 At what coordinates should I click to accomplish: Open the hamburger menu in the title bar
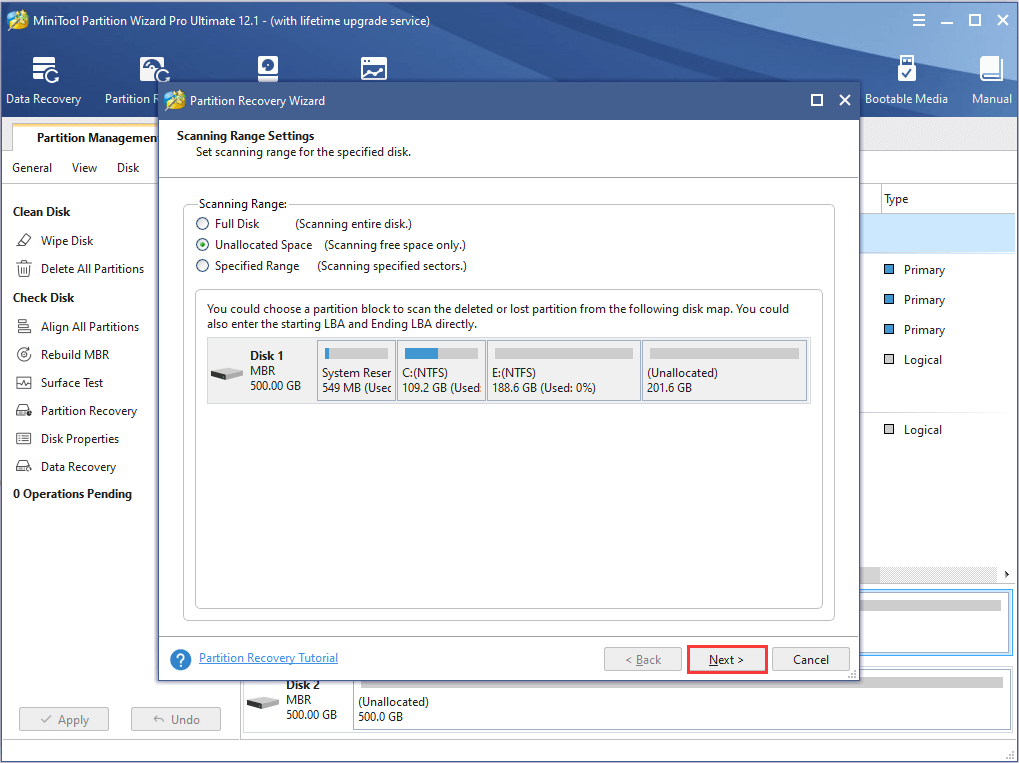pos(919,21)
